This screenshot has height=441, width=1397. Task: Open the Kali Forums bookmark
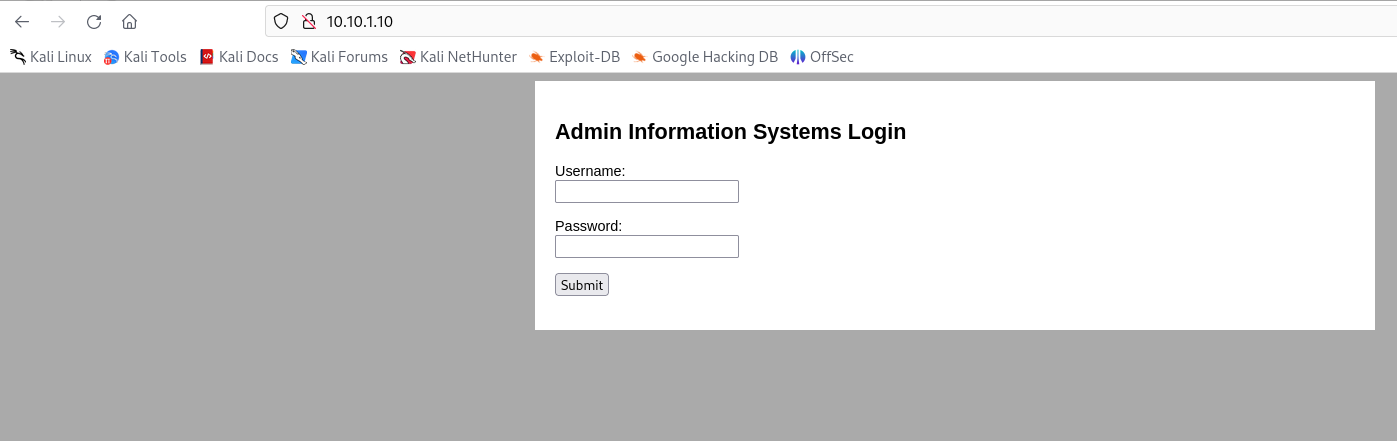[339, 57]
